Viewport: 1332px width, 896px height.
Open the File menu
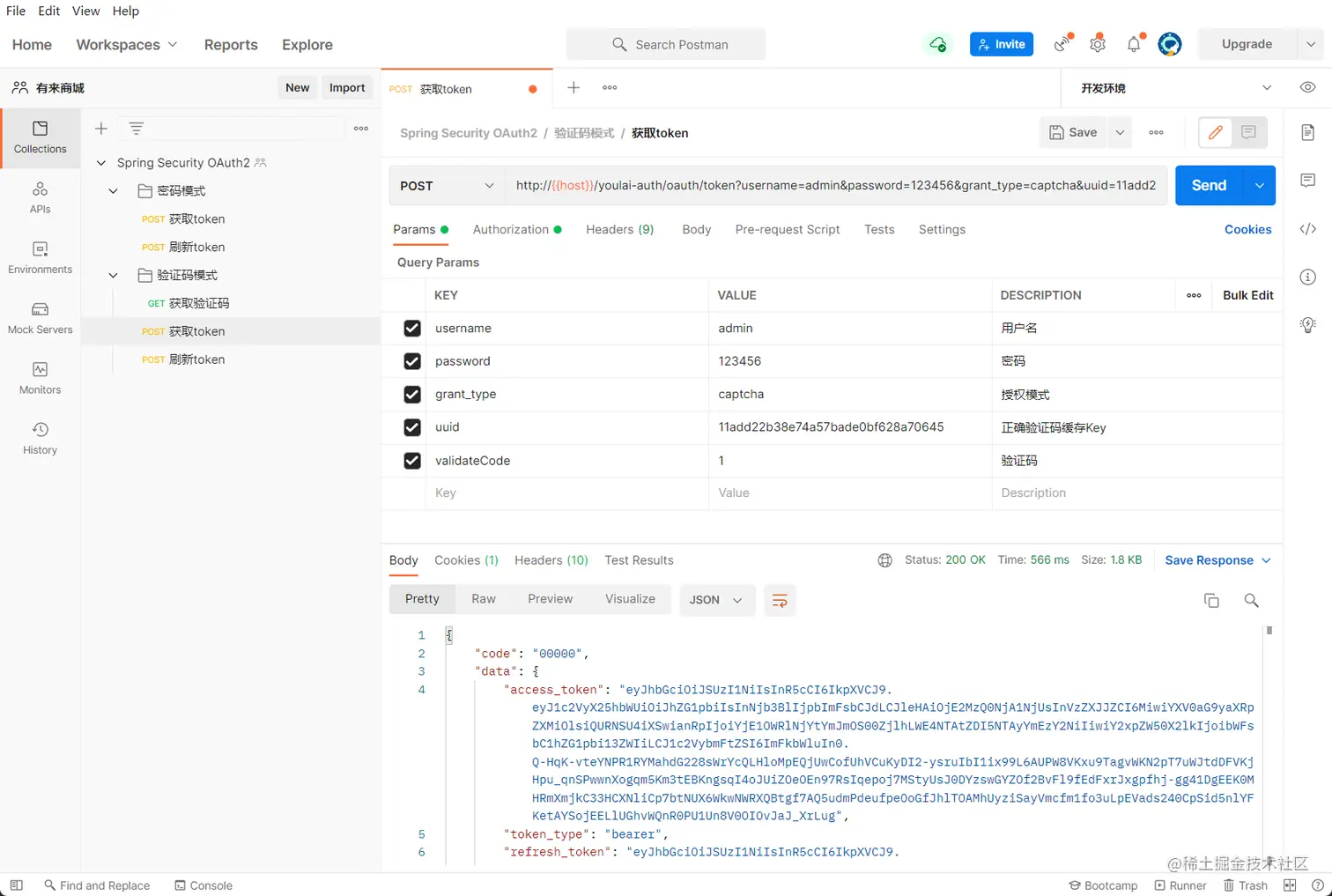(16, 11)
